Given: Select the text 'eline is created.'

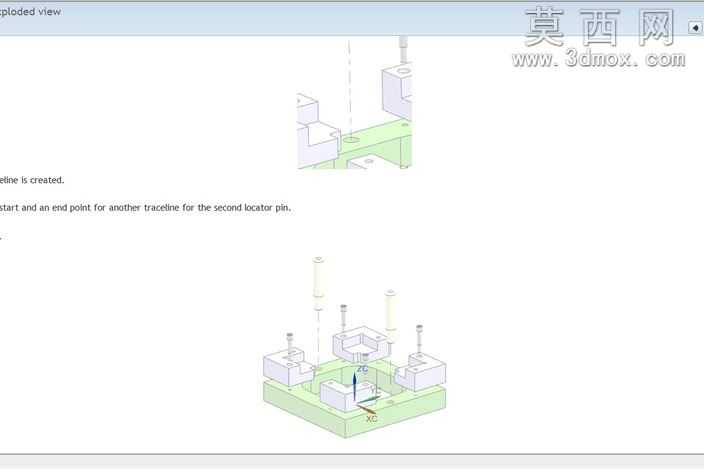Looking at the screenshot, I should pos(32,180).
